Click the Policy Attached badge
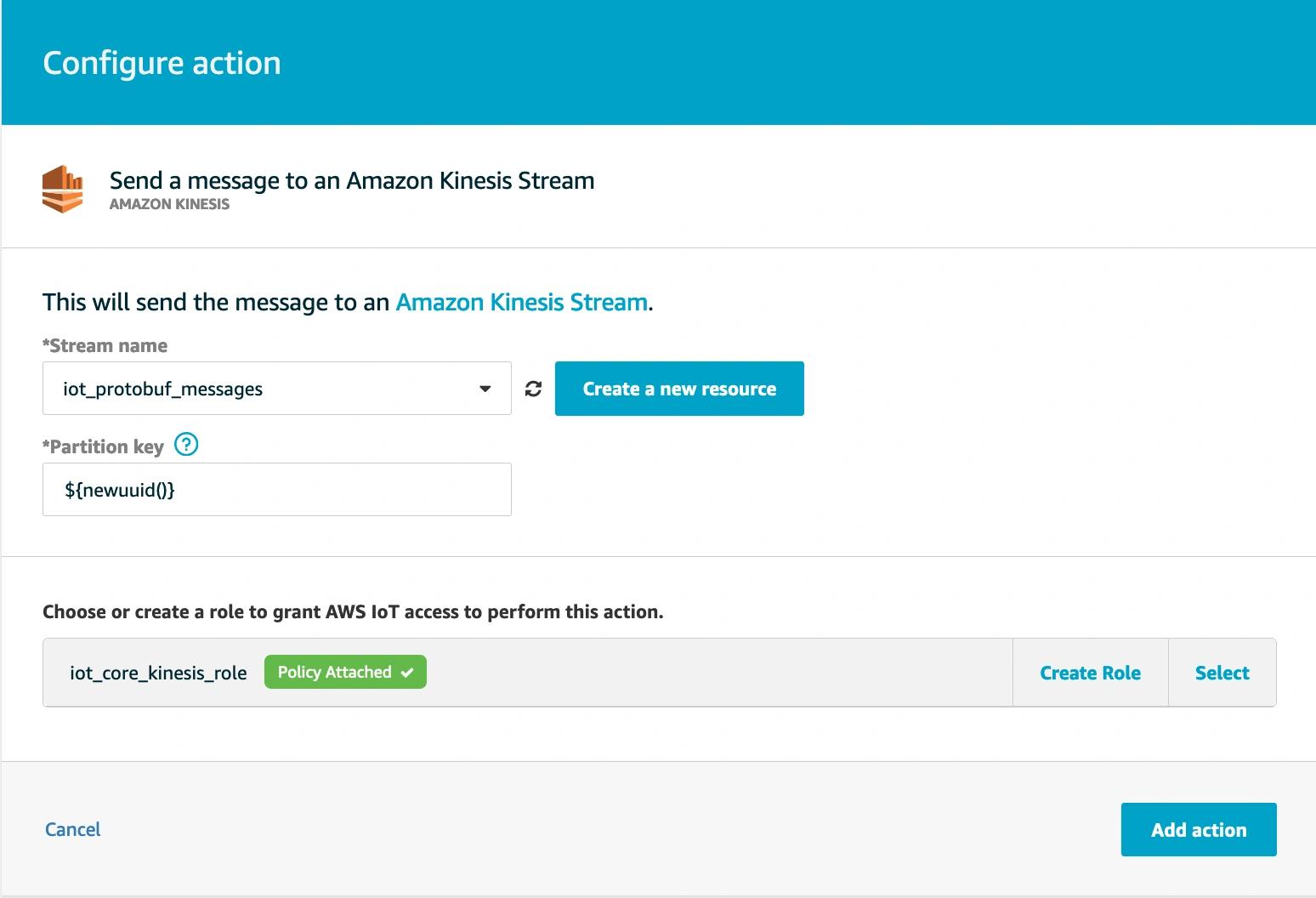This screenshot has height=898, width=1316. pyautogui.click(x=345, y=672)
